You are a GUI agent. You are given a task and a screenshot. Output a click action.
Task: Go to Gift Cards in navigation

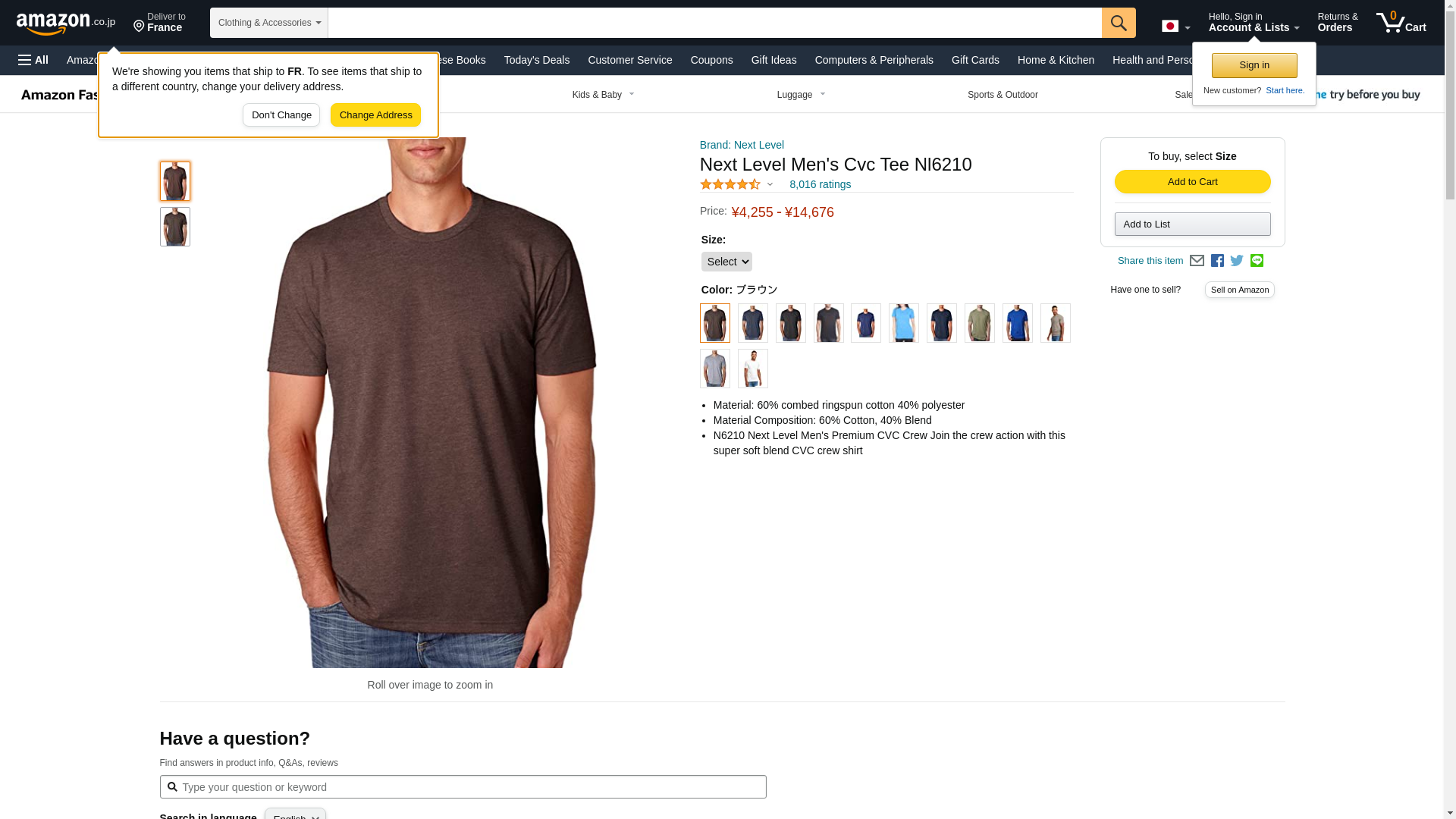point(975,60)
